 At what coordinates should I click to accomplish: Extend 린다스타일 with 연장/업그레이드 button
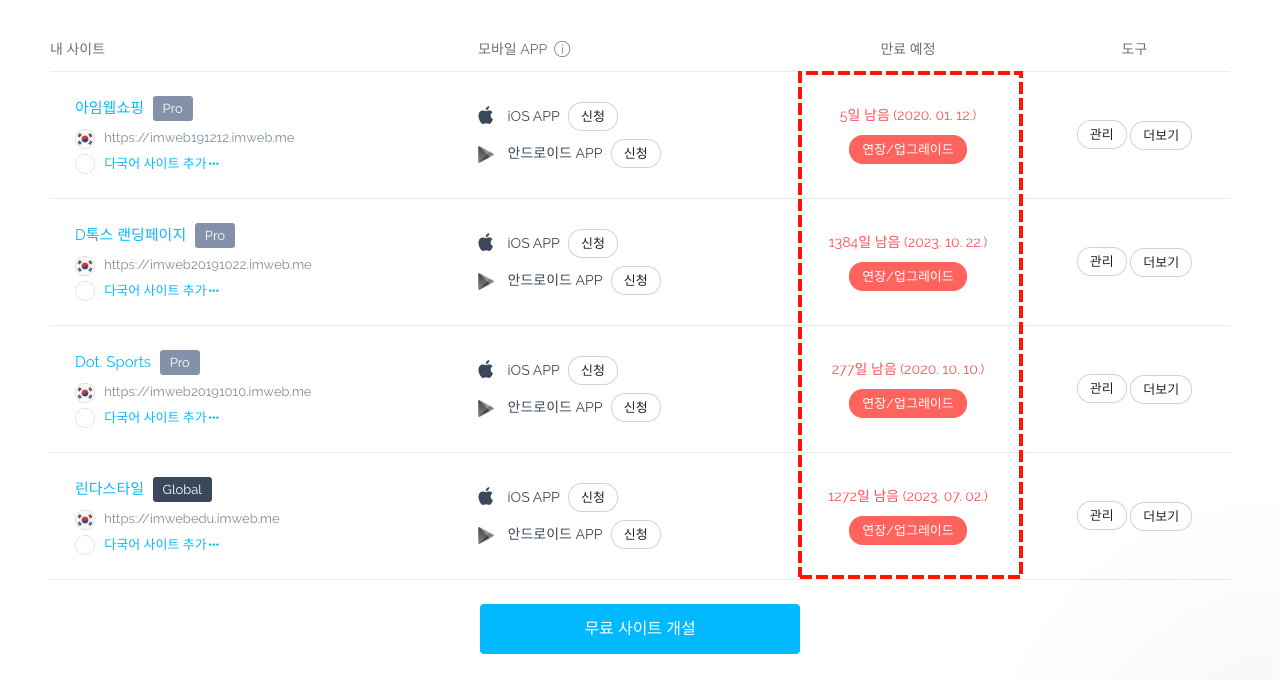click(908, 530)
